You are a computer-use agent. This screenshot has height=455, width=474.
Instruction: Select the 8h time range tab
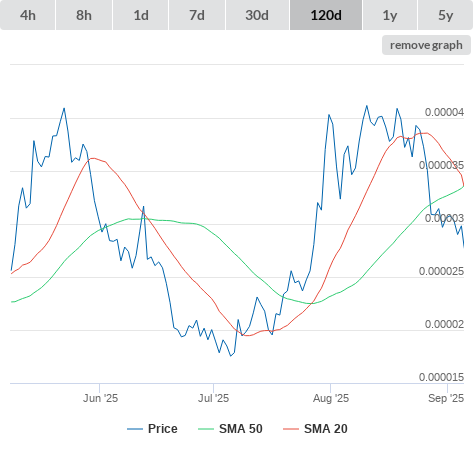pos(84,15)
